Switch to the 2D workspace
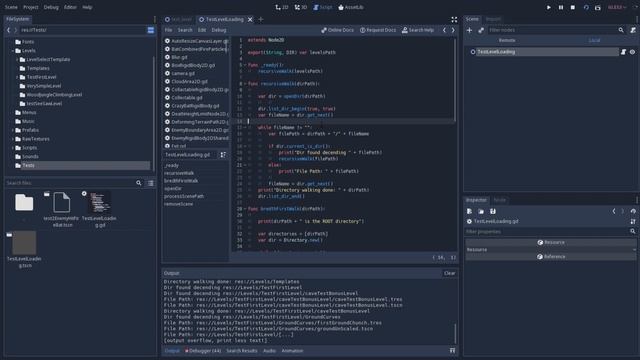This screenshot has height=360, width=640. coord(282,7)
